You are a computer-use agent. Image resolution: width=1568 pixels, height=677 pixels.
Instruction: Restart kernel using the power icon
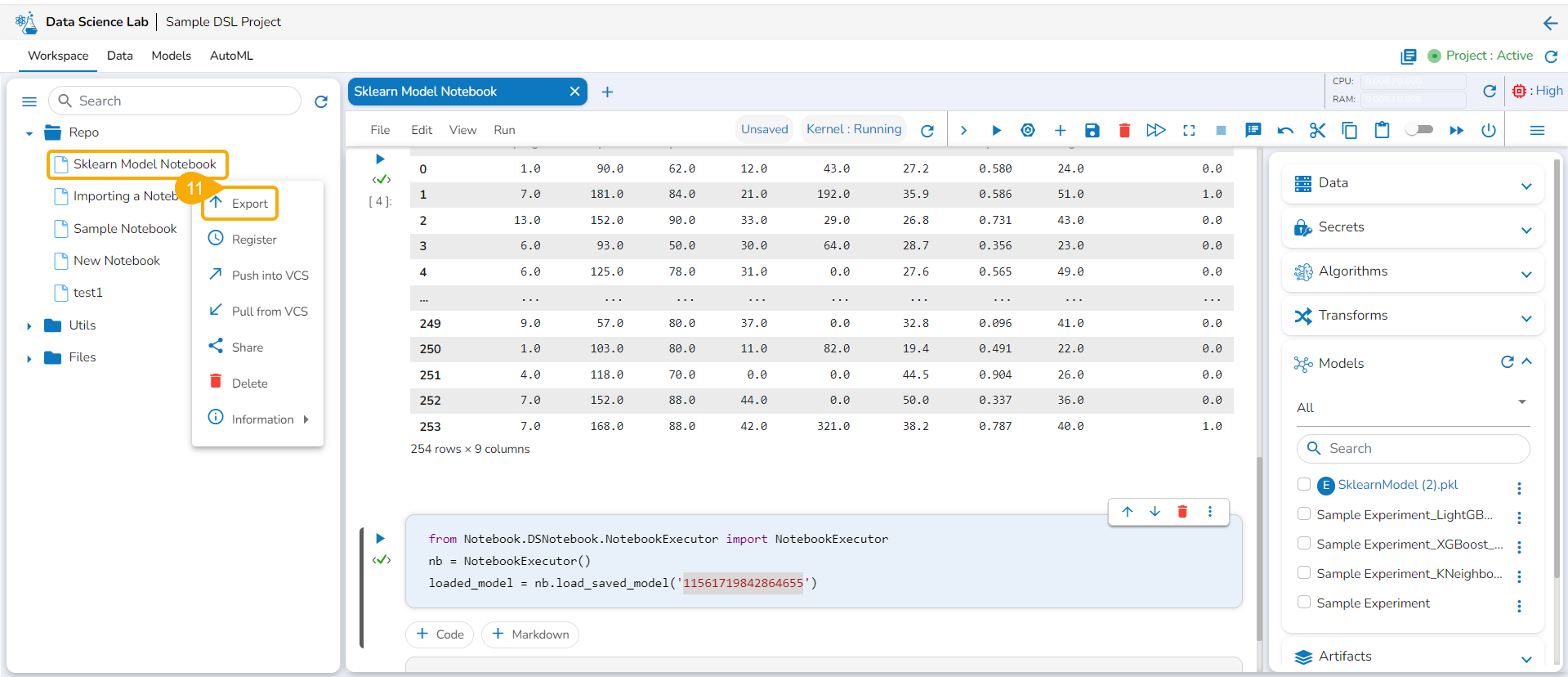1488,131
